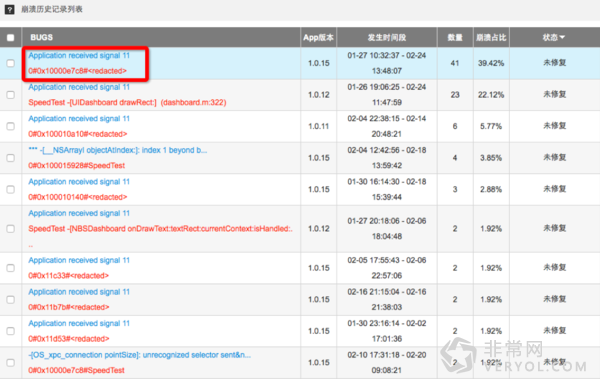Open signal 11 link in 22.12% row
The image size is (600, 379).
pyautogui.click(x=79, y=87)
